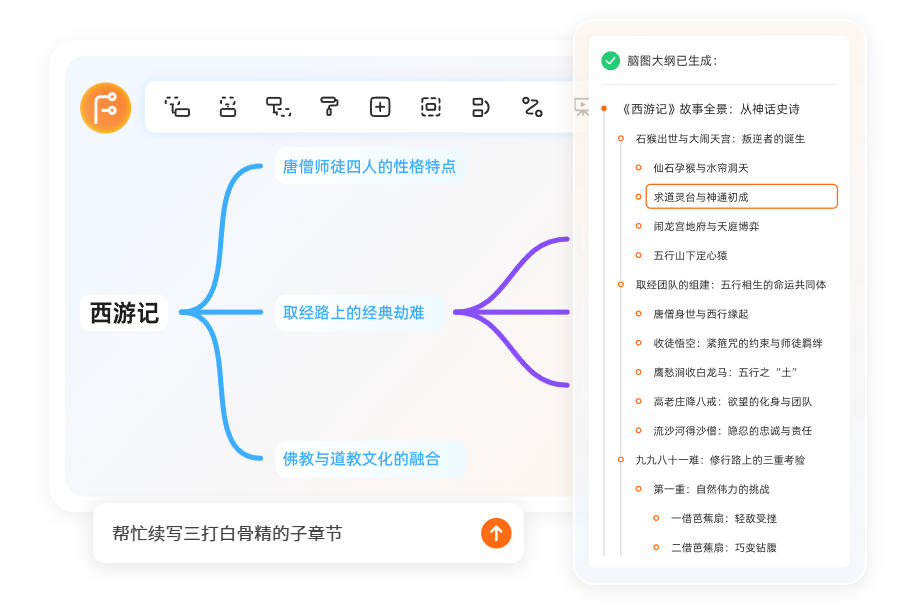Activate the focus selection frame tool
This screenshot has width=900, height=606.
pyautogui.click(x=430, y=107)
